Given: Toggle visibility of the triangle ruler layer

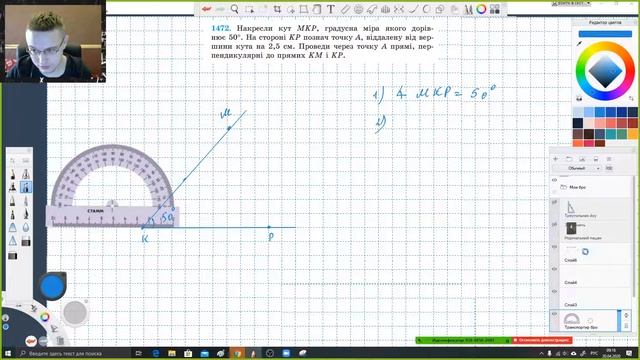Looking at the screenshot, I should (554, 202).
